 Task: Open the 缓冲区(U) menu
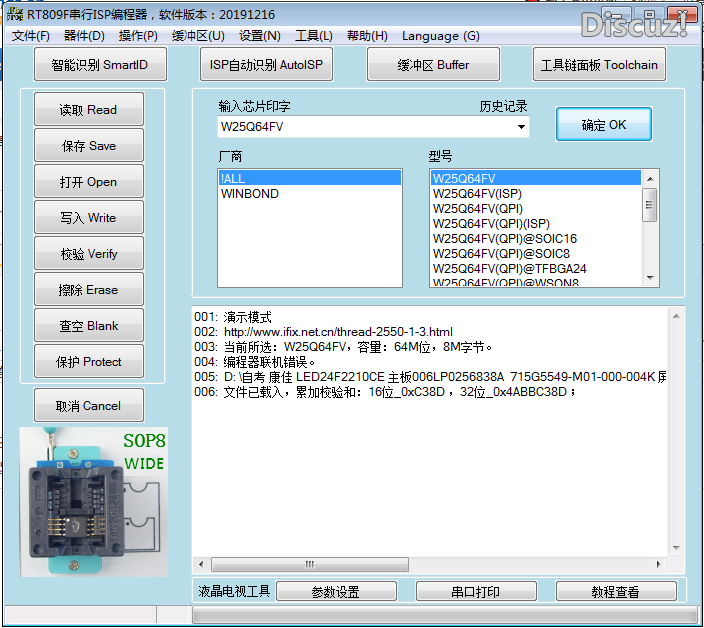198,36
